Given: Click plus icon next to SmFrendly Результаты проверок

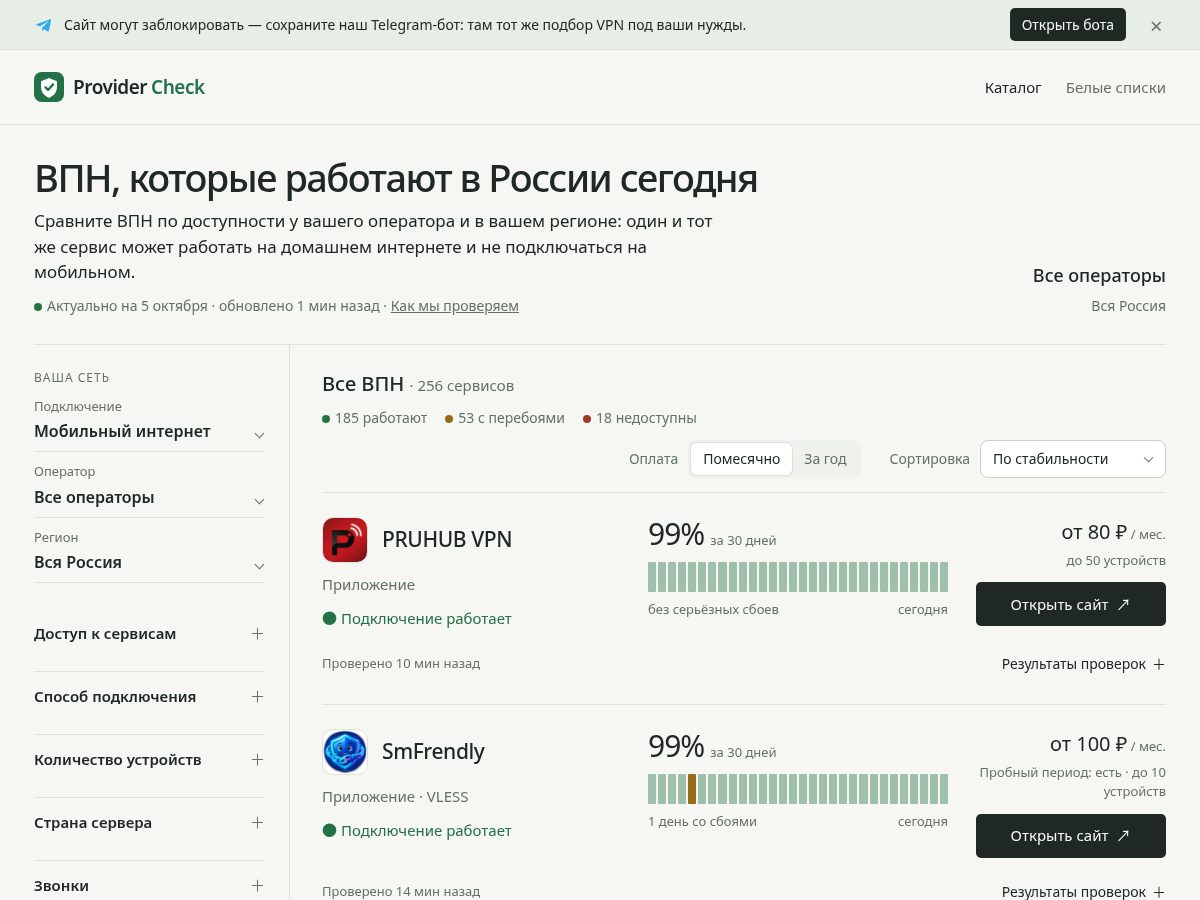Looking at the screenshot, I should 1159,892.
